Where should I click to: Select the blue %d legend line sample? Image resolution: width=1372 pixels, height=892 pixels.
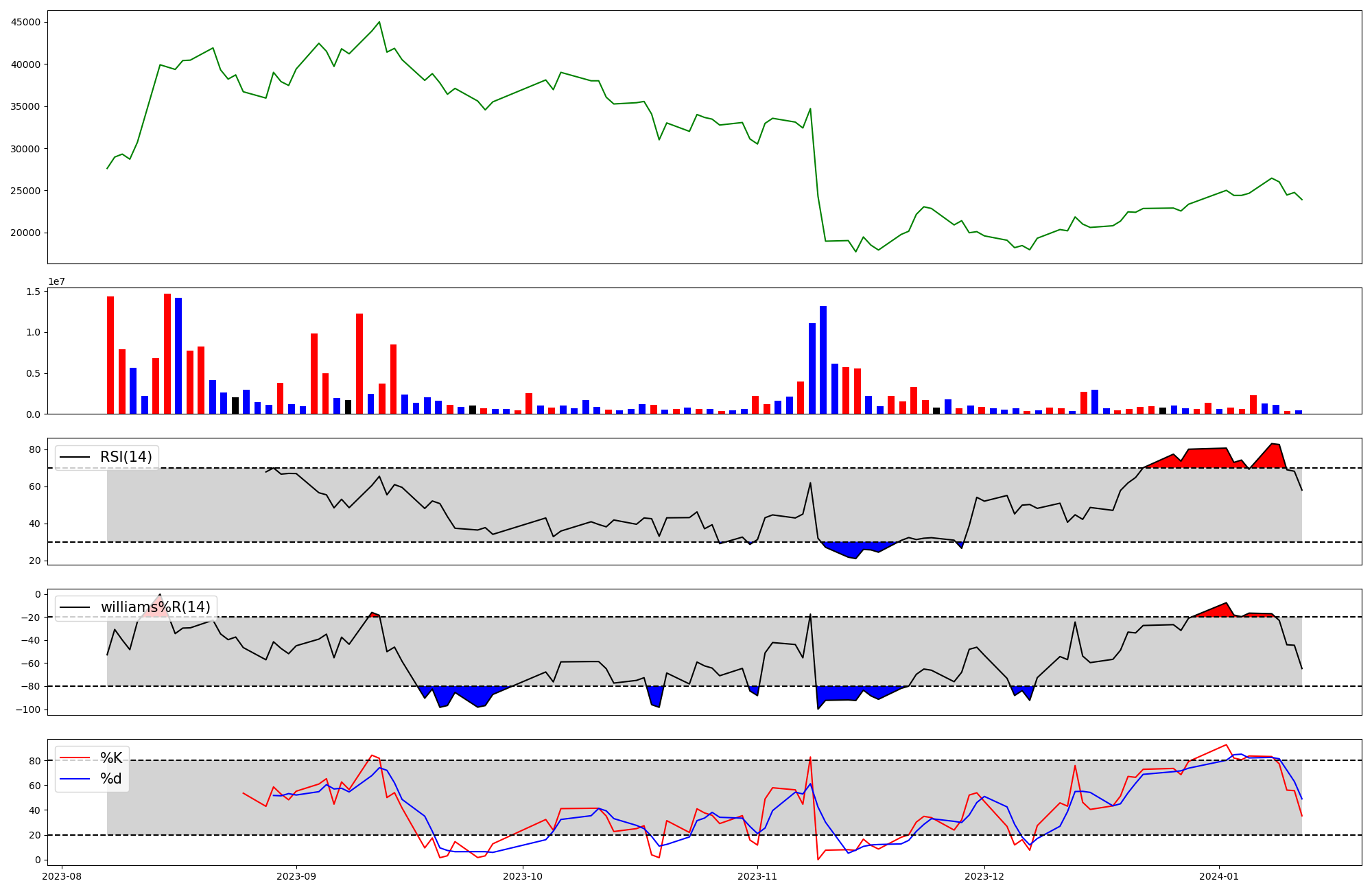coord(75,779)
